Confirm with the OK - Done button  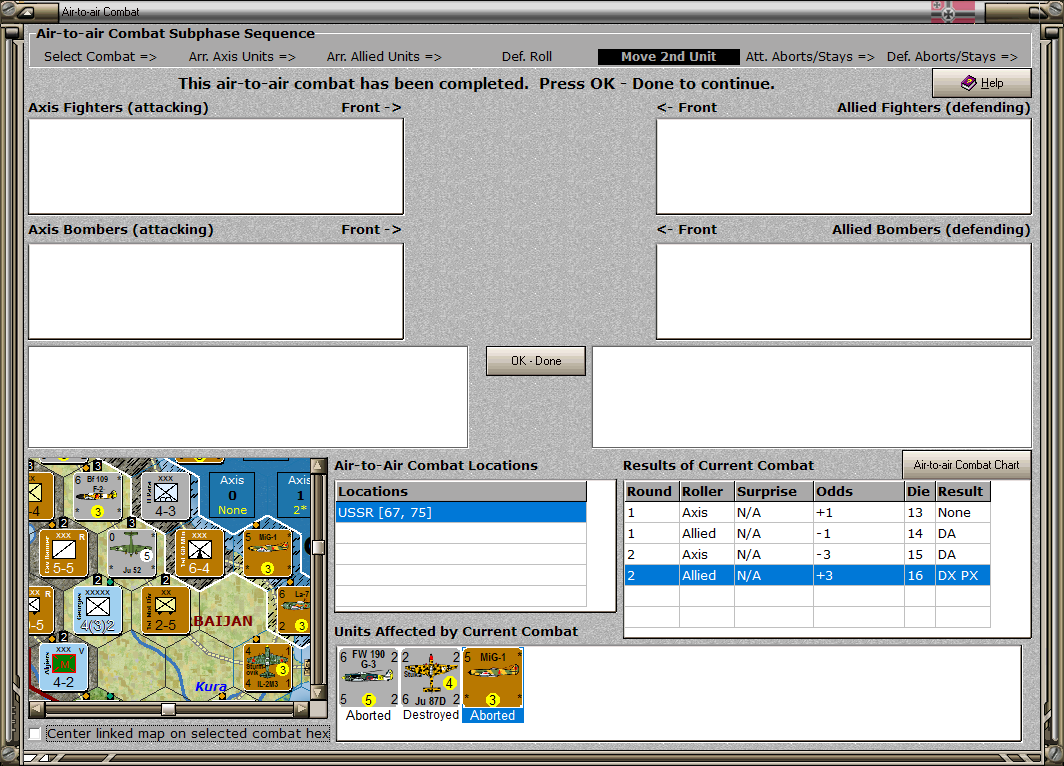(x=536, y=361)
